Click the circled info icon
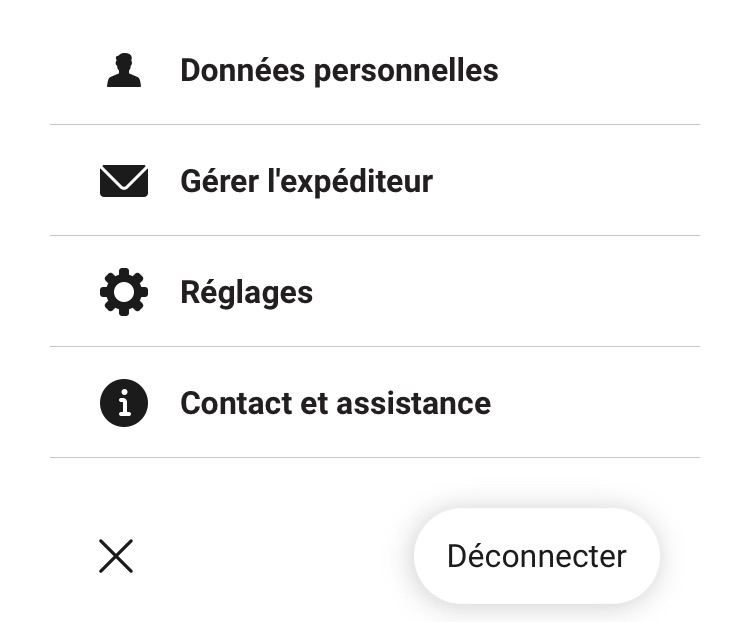Image resolution: width=750 pixels, height=622 pixels. (124, 403)
